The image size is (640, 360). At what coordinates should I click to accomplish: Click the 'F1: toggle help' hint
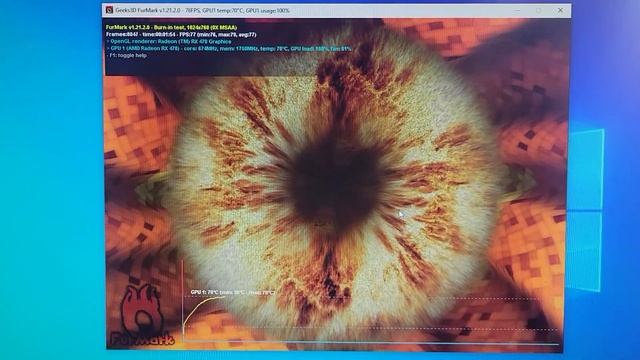click(127, 56)
